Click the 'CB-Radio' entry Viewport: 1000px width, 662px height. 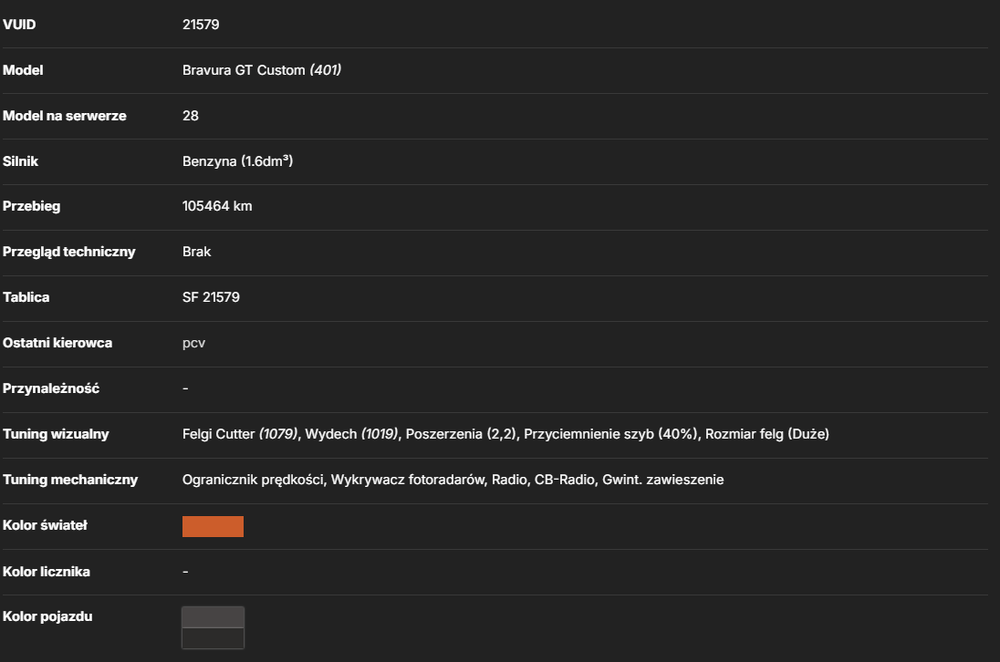click(x=564, y=480)
